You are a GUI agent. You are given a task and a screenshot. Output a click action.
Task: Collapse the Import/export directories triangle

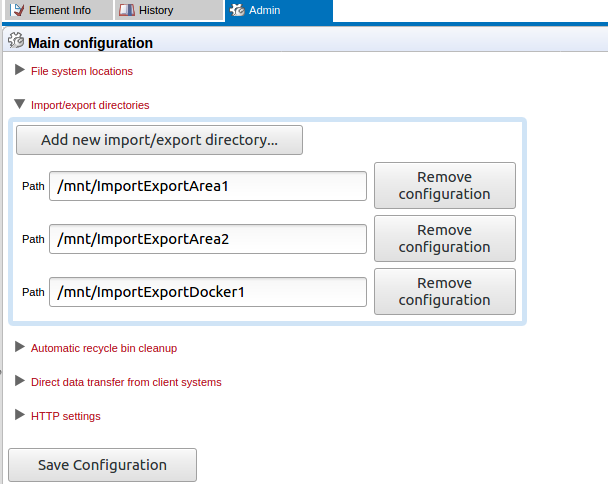click(19, 104)
